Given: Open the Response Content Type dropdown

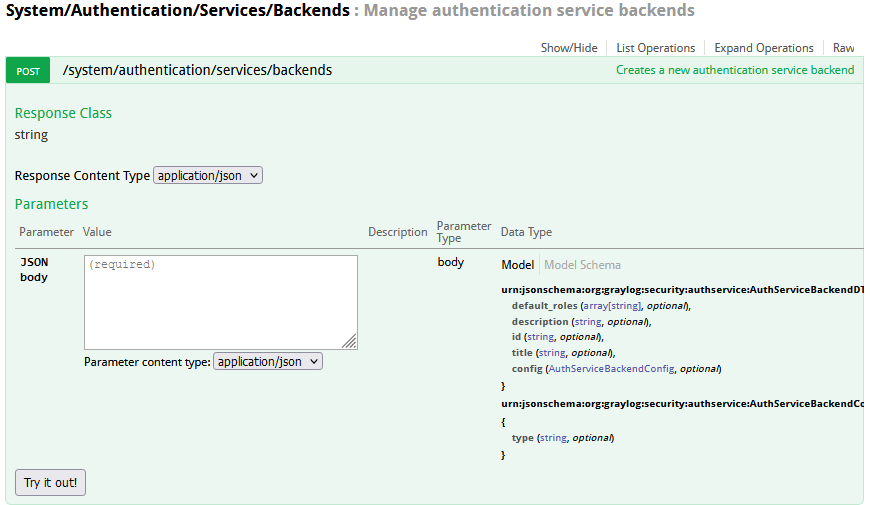Looking at the screenshot, I should coord(208,175).
